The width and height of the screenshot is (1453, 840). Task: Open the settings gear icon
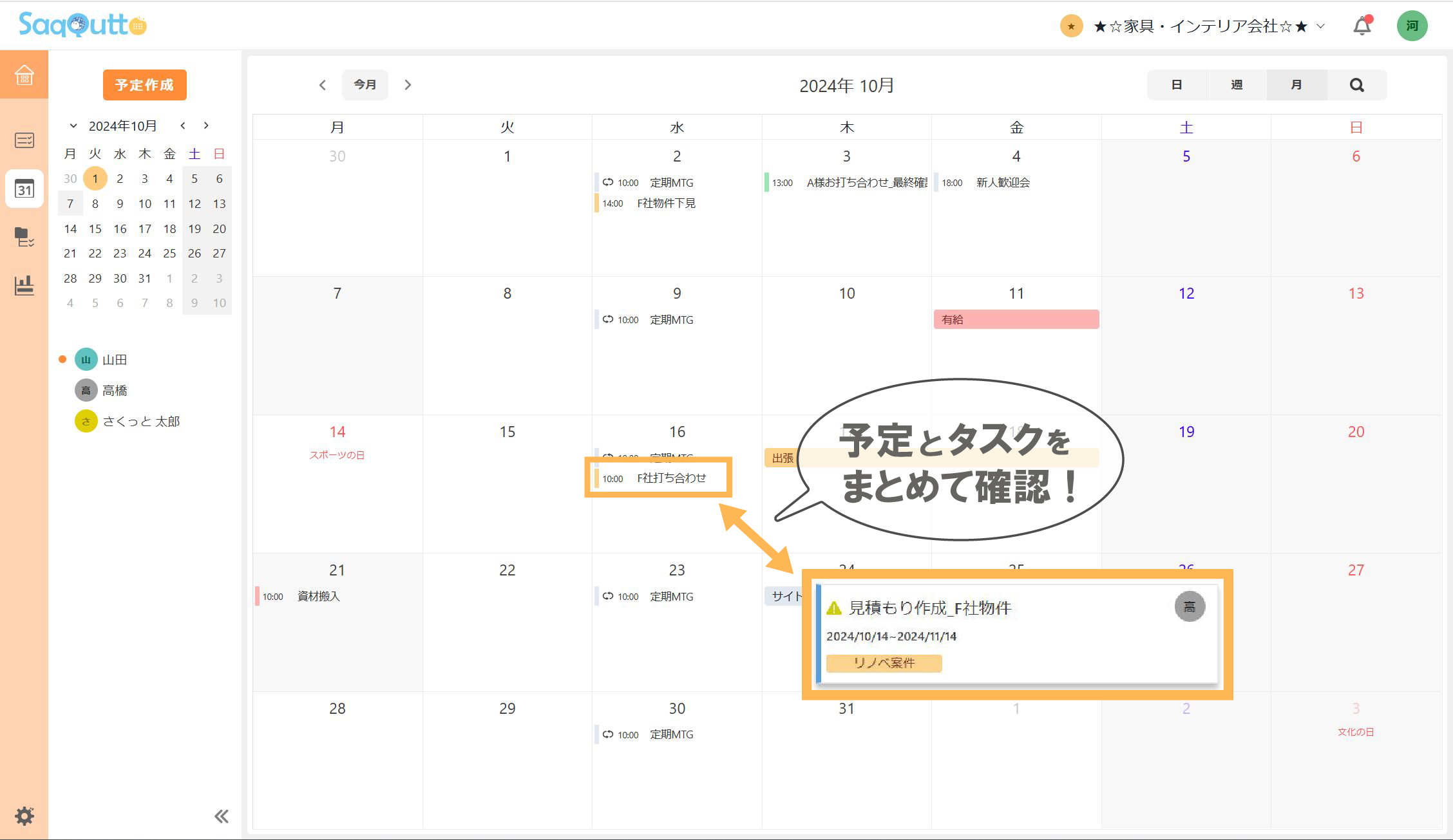[24, 816]
